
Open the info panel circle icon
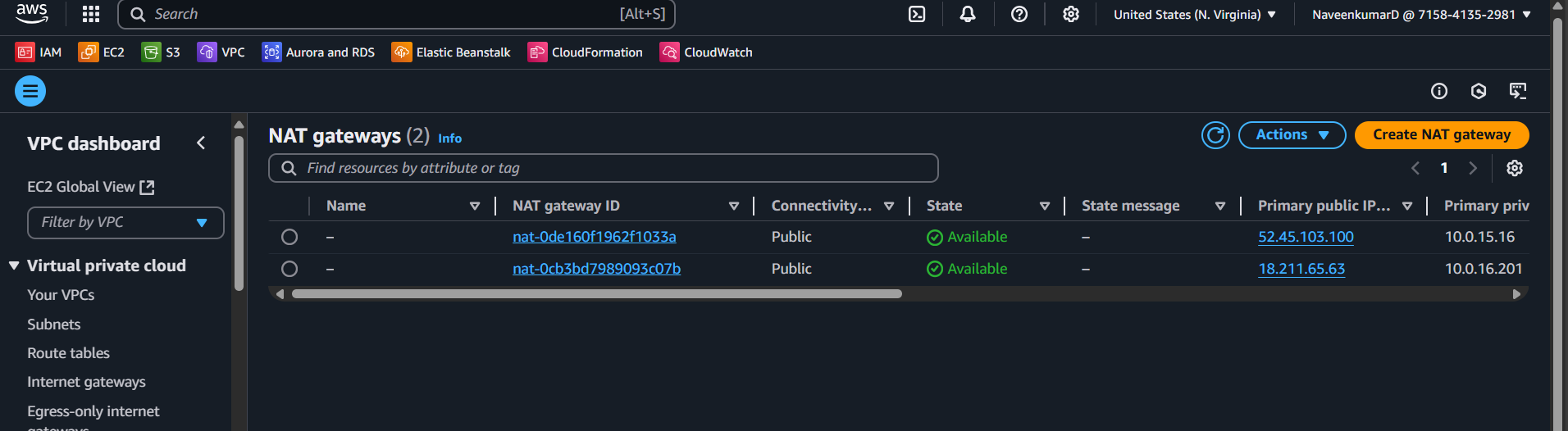1439,91
